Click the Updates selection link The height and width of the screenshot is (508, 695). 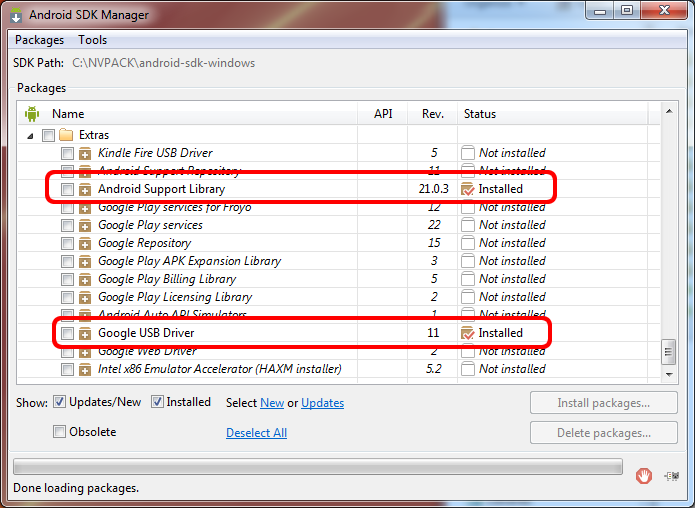pyautogui.click(x=323, y=403)
